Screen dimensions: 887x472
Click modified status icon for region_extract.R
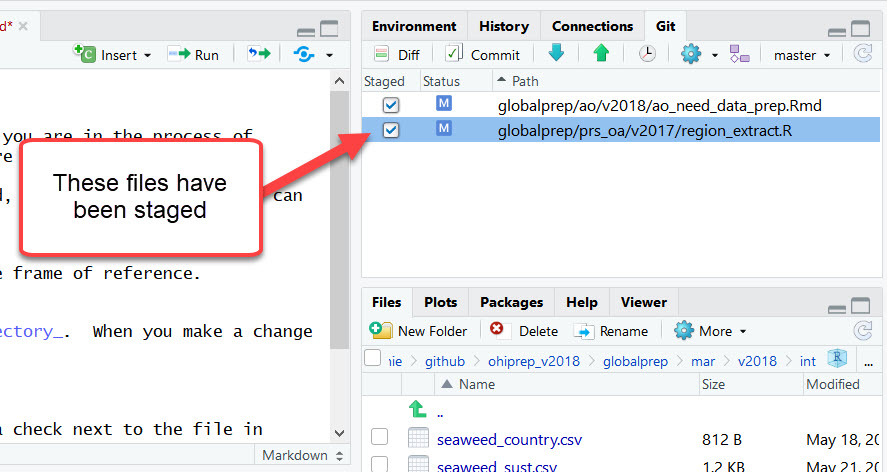tap(444, 128)
